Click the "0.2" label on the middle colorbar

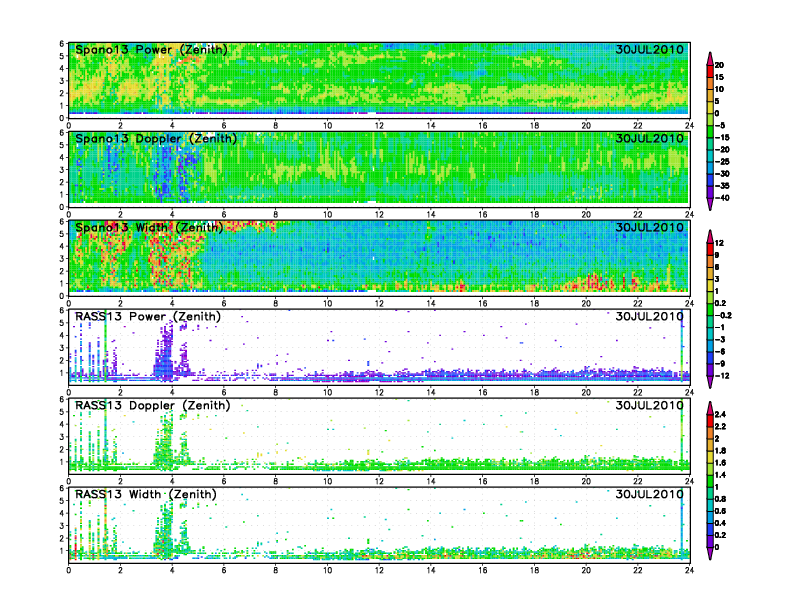(721, 303)
